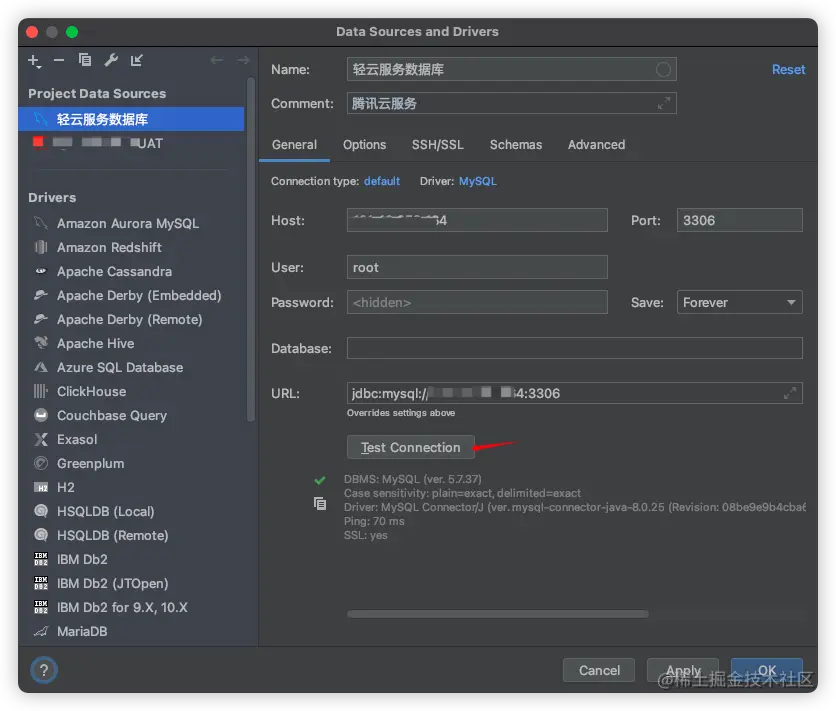
Task: Open the driver settings wrench icon
Action: tap(111, 60)
